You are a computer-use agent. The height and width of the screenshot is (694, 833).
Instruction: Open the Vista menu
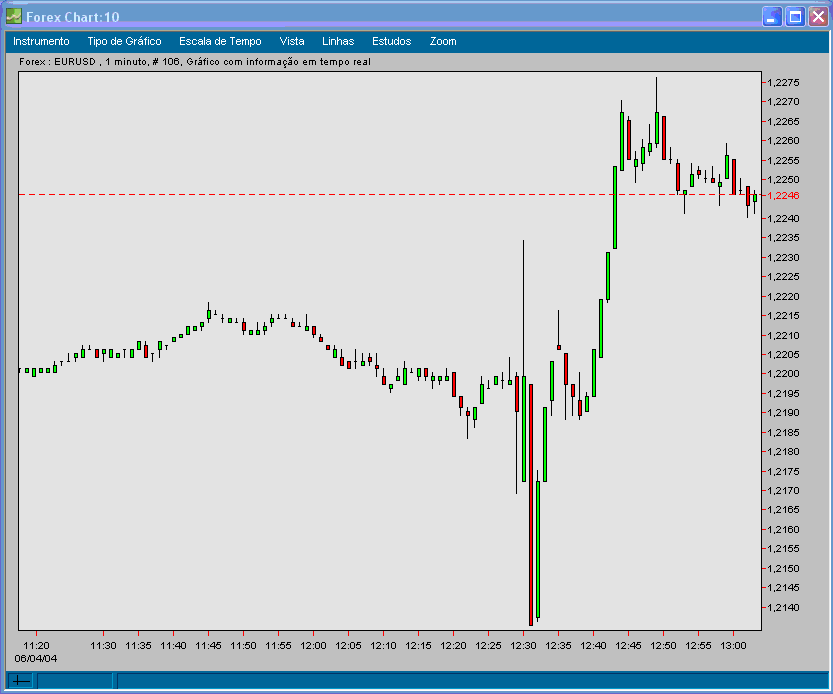point(291,41)
